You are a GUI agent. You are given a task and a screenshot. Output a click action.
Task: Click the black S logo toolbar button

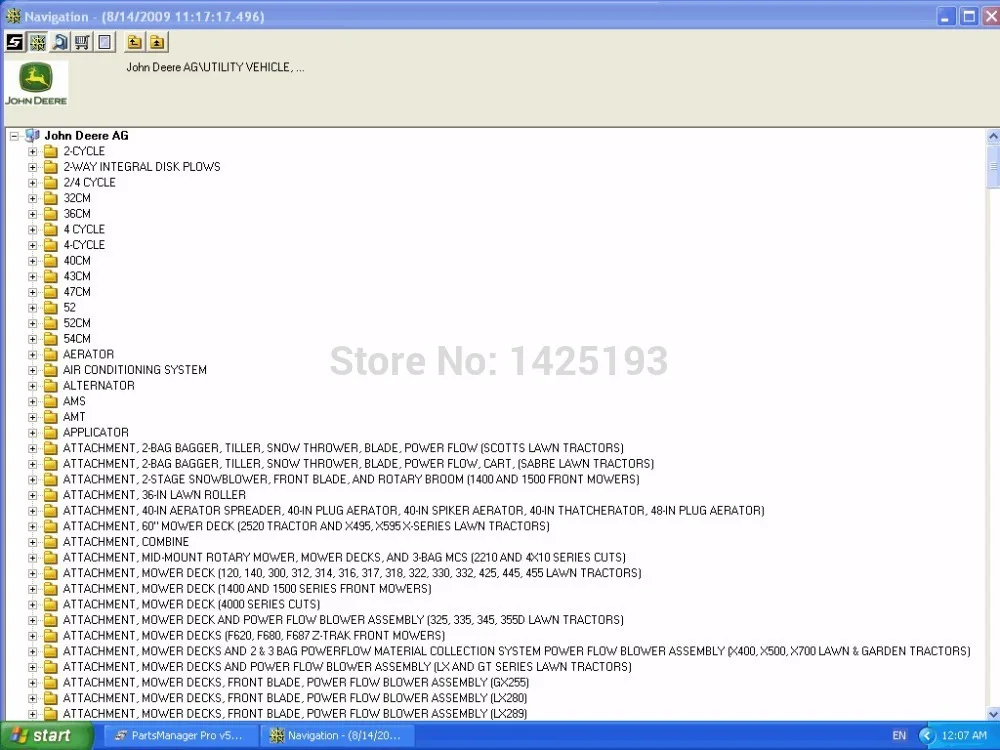click(15, 42)
